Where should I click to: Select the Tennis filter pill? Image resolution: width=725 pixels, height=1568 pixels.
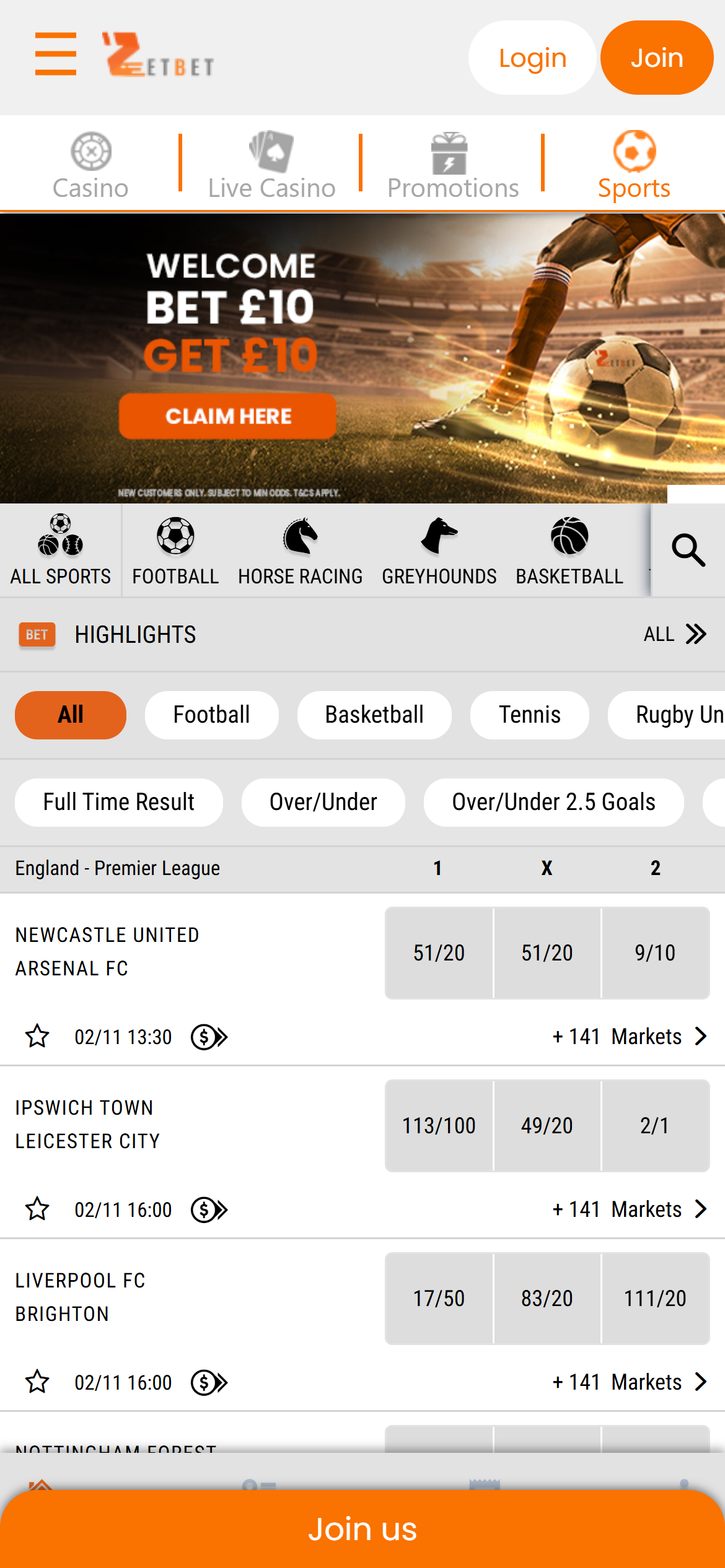click(529, 714)
